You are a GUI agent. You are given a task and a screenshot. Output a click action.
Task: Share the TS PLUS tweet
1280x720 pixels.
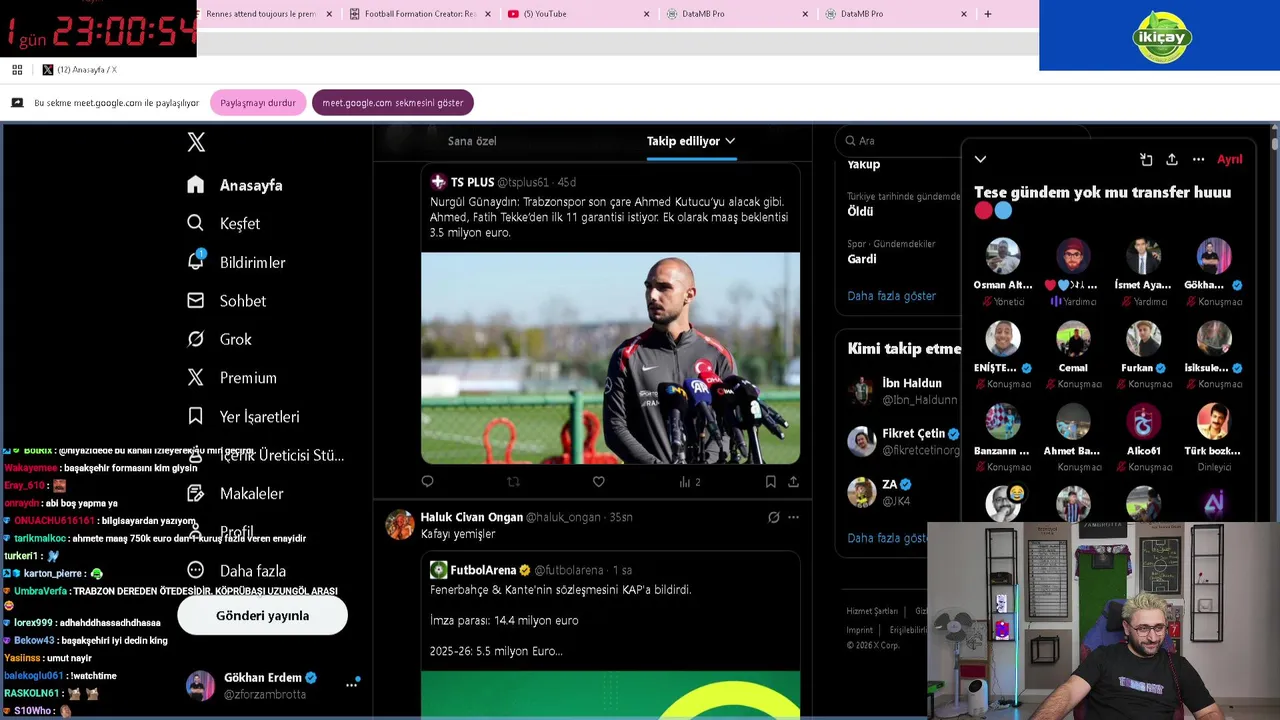click(793, 481)
